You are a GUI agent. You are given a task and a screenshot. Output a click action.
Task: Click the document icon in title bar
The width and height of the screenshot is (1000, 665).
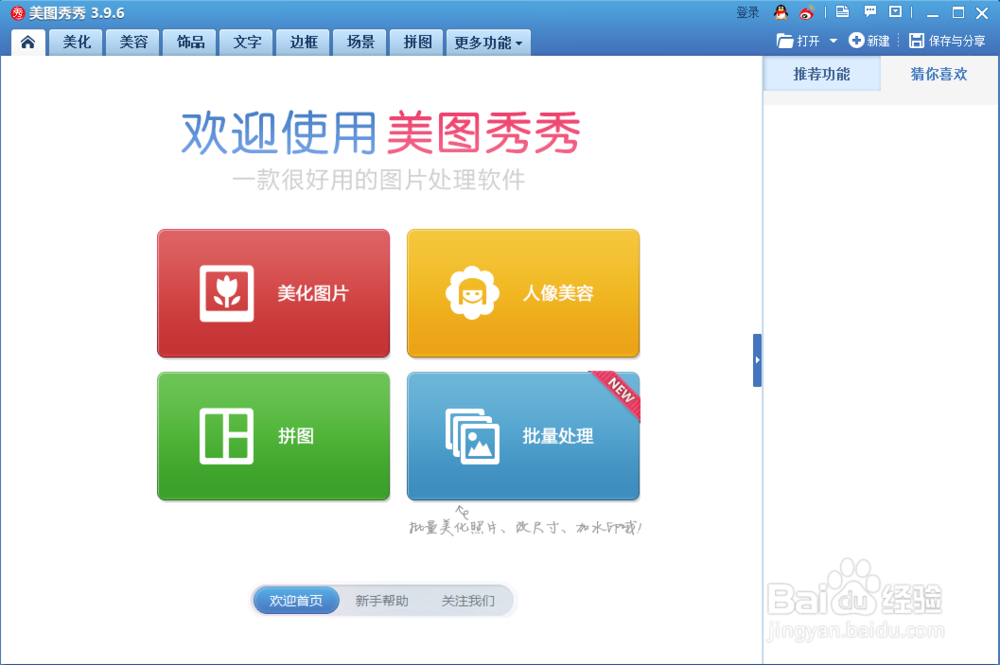click(842, 11)
